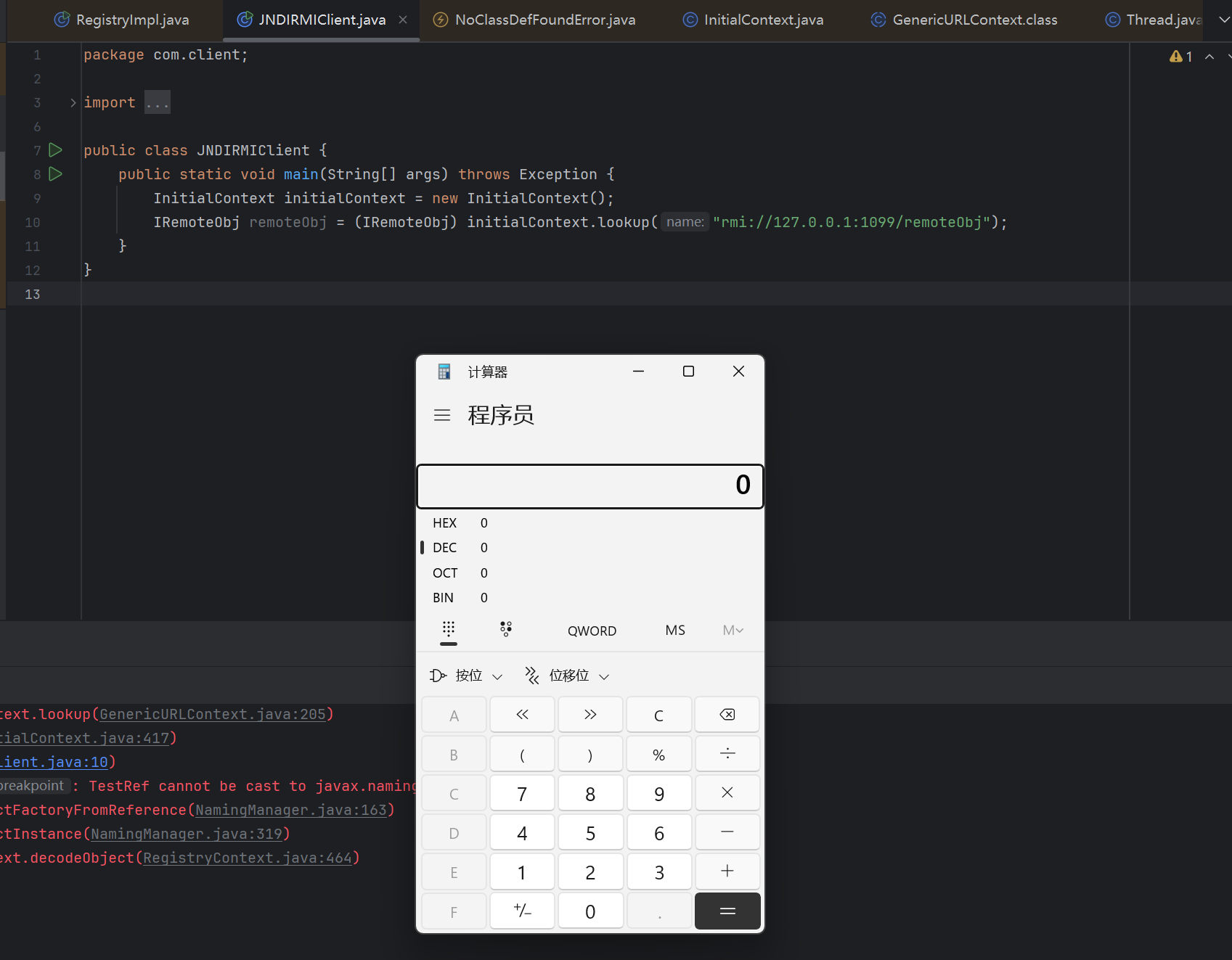Click the plus/minus negate key
The width and height of the screenshot is (1232, 960).
click(x=522, y=911)
